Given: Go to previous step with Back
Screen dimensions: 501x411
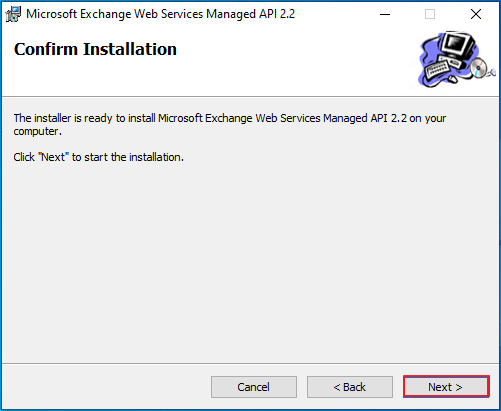Looking at the screenshot, I should 350,387.
